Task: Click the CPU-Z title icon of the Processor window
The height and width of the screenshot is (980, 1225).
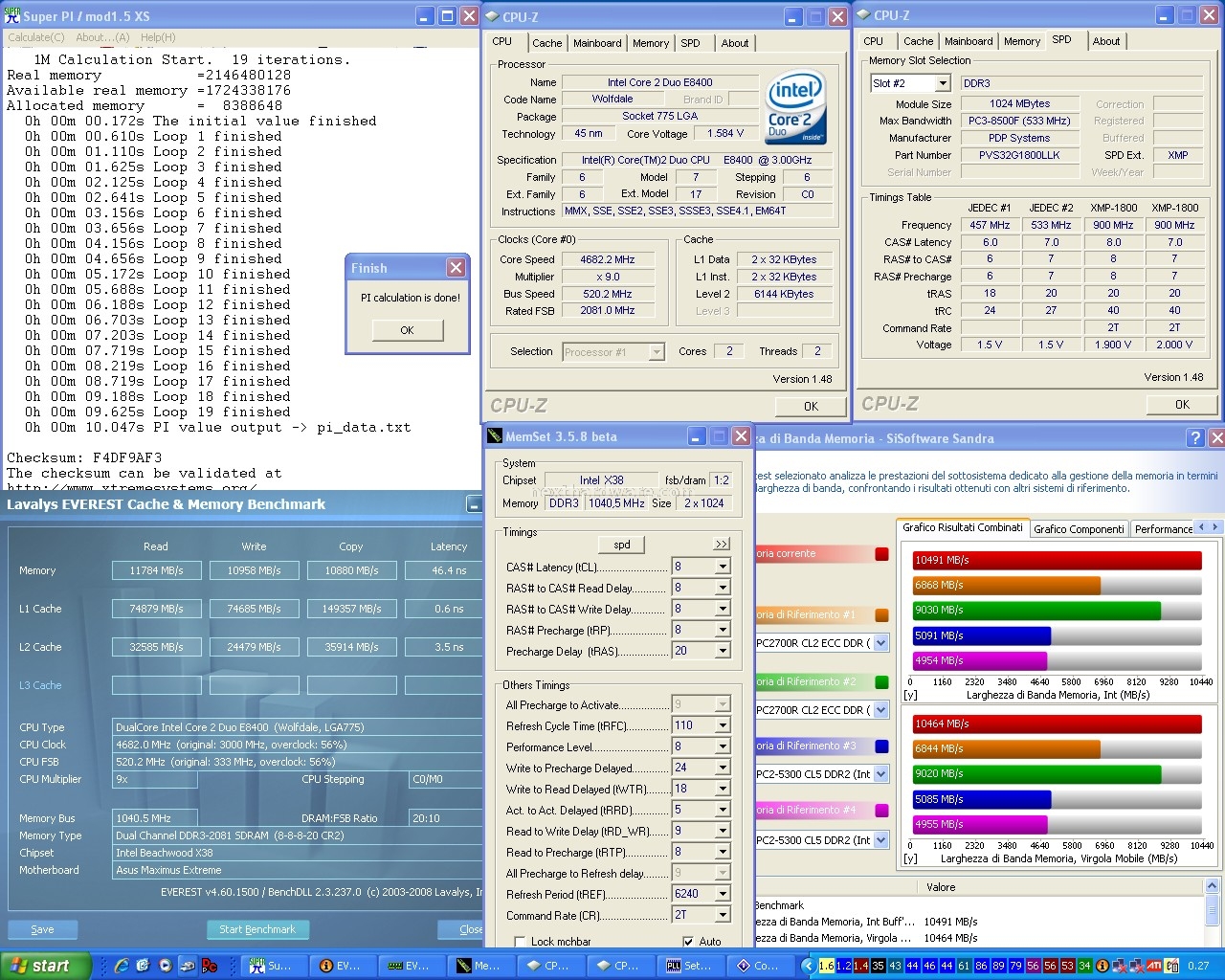Action: click(492, 16)
